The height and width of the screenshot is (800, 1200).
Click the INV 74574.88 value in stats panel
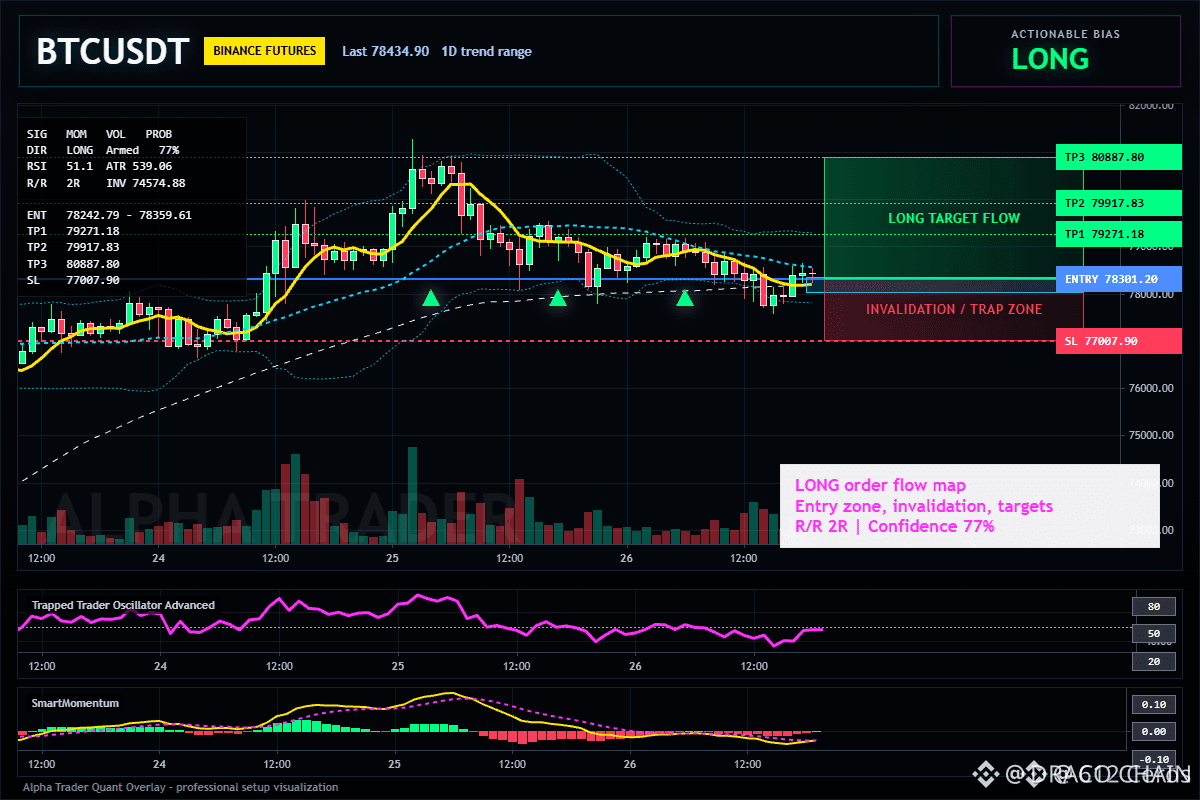tap(145, 183)
